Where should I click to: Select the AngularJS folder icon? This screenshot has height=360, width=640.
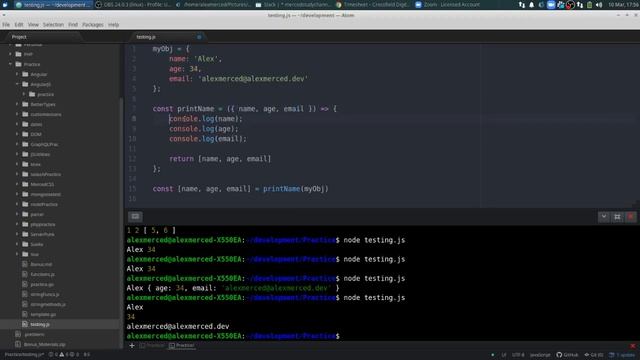tap(25, 84)
